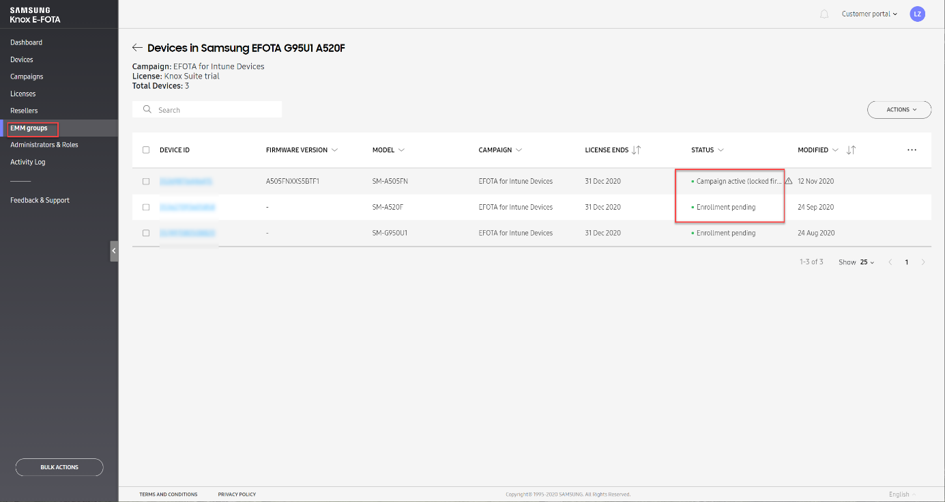This screenshot has height=502, width=945.
Task: Open Licenses in the sidebar
Action: (23, 94)
